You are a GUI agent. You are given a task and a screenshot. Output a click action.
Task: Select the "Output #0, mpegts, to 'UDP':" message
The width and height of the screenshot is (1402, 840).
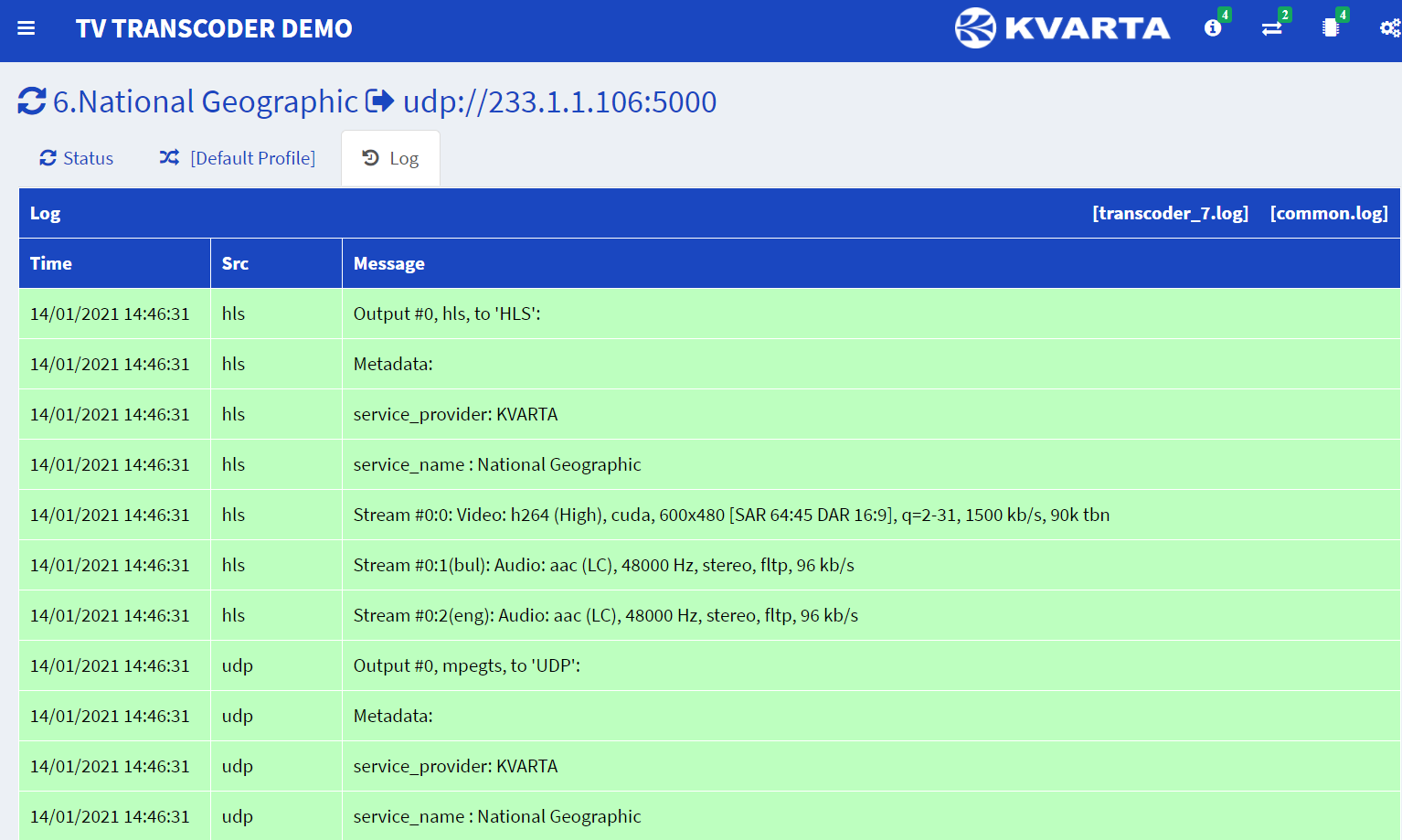click(467, 665)
